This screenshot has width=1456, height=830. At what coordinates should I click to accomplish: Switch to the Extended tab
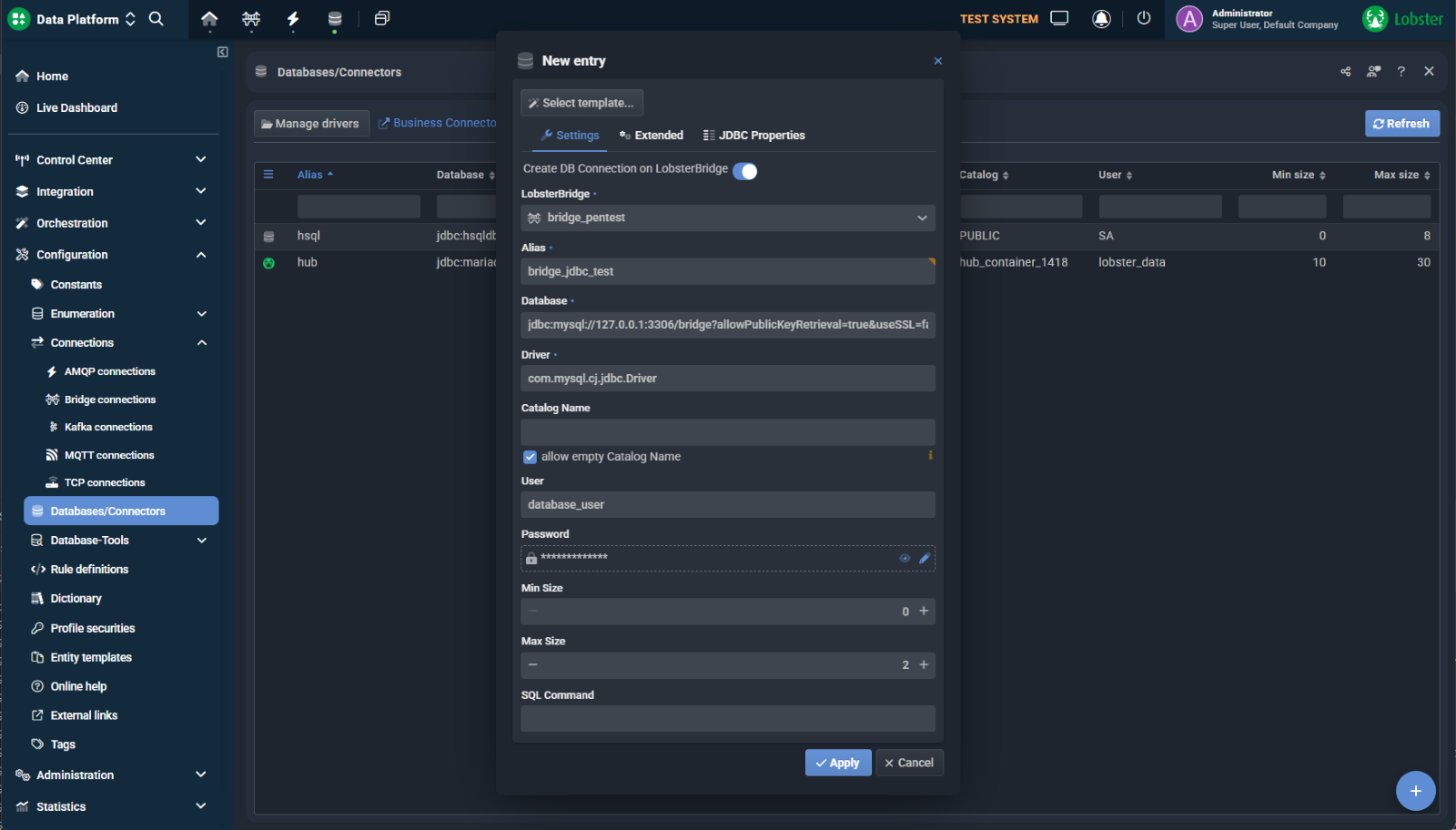click(652, 136)
